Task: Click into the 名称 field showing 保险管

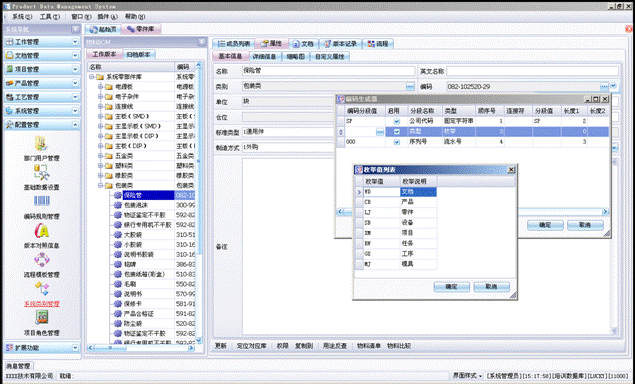Action: 328,71
